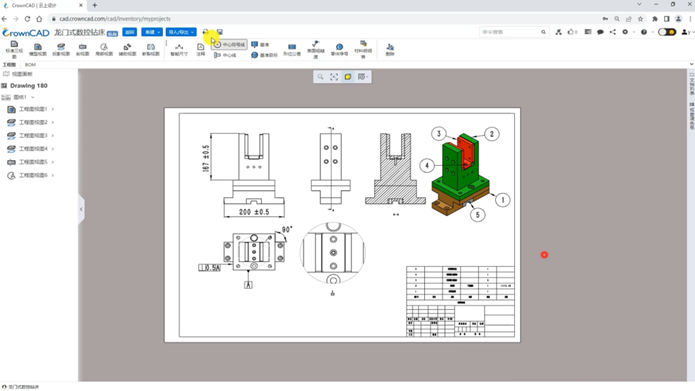Click the blue return button

(130, 32)
